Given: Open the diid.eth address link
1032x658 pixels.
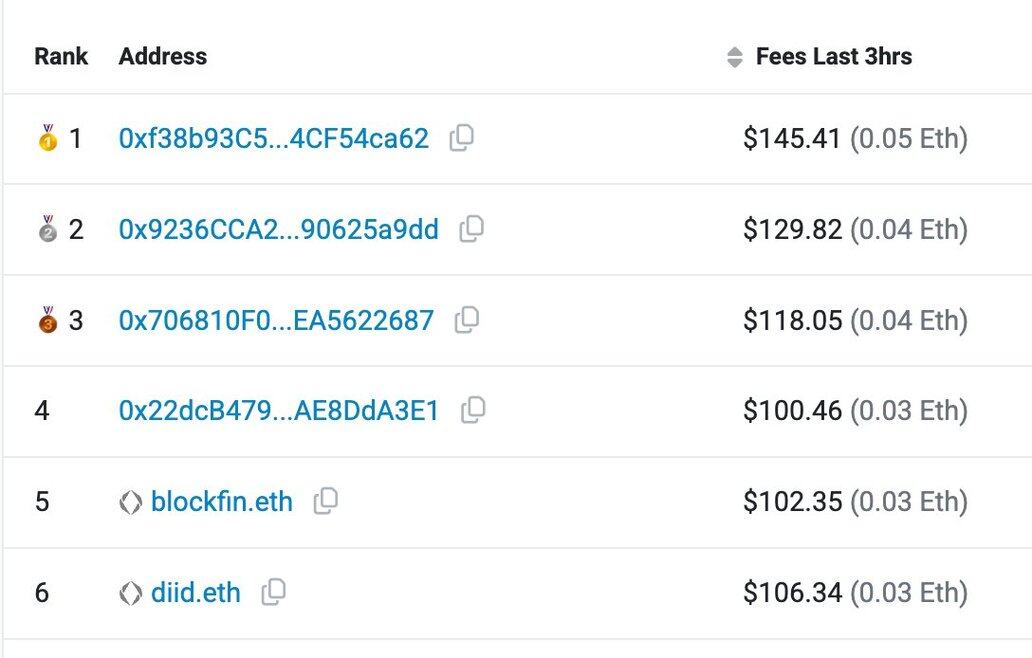Looking at the screenshot, I should [x=195, y=592].
